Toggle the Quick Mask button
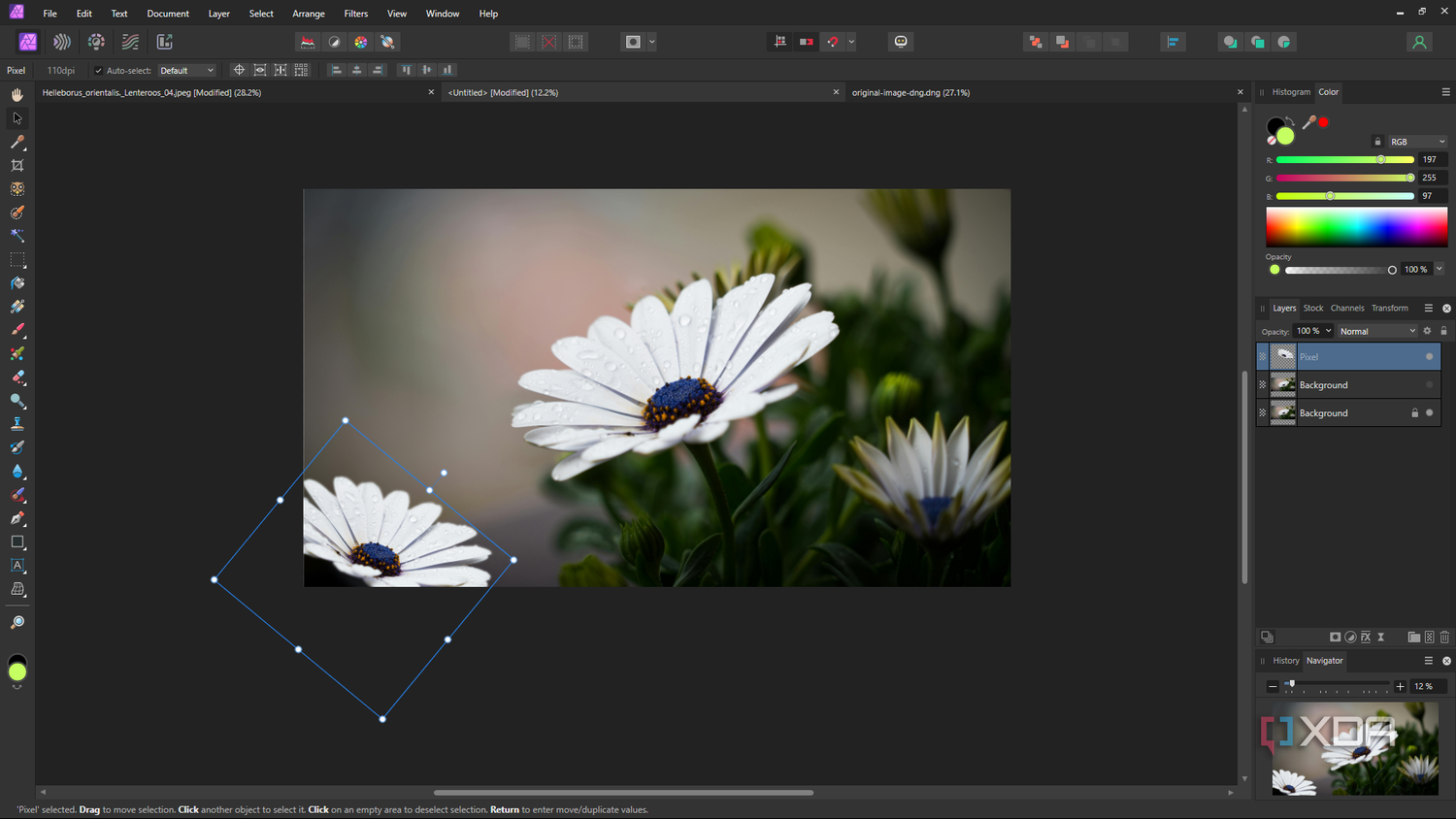The height and width of the screenshot is (819, 1456). (633, 42)
